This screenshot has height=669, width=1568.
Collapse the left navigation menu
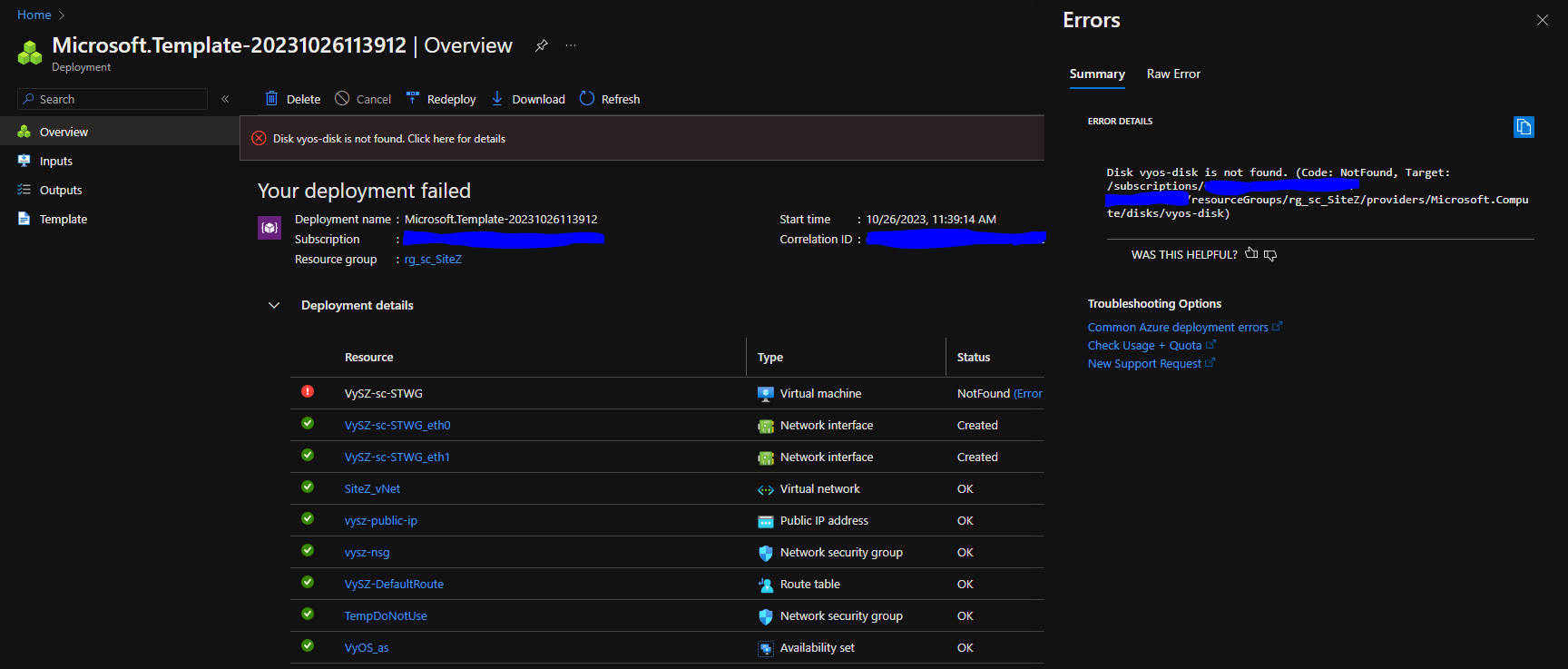point(225,99)
